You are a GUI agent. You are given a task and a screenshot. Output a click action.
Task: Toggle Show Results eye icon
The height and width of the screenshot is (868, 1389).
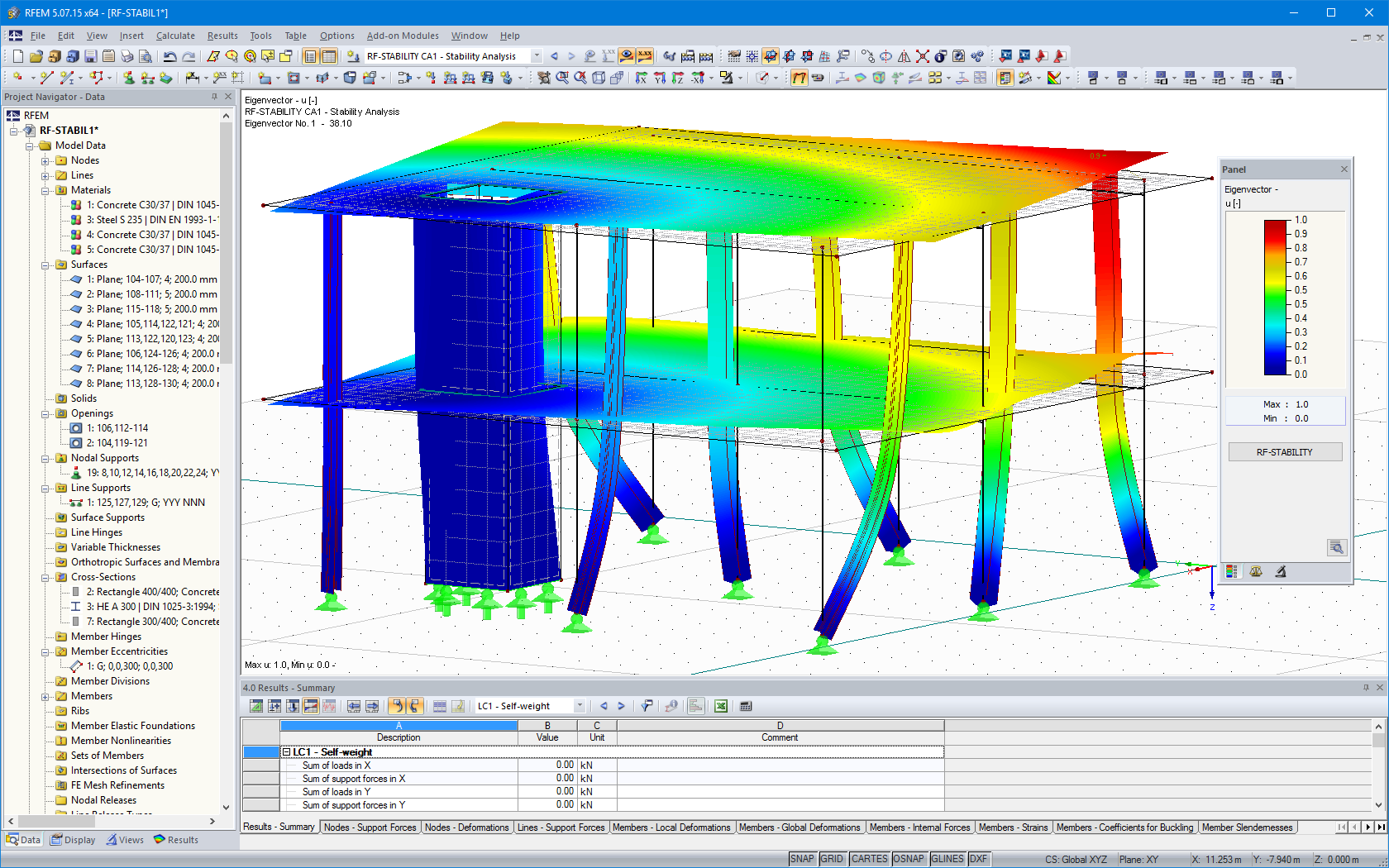click(x=627, y=56)
